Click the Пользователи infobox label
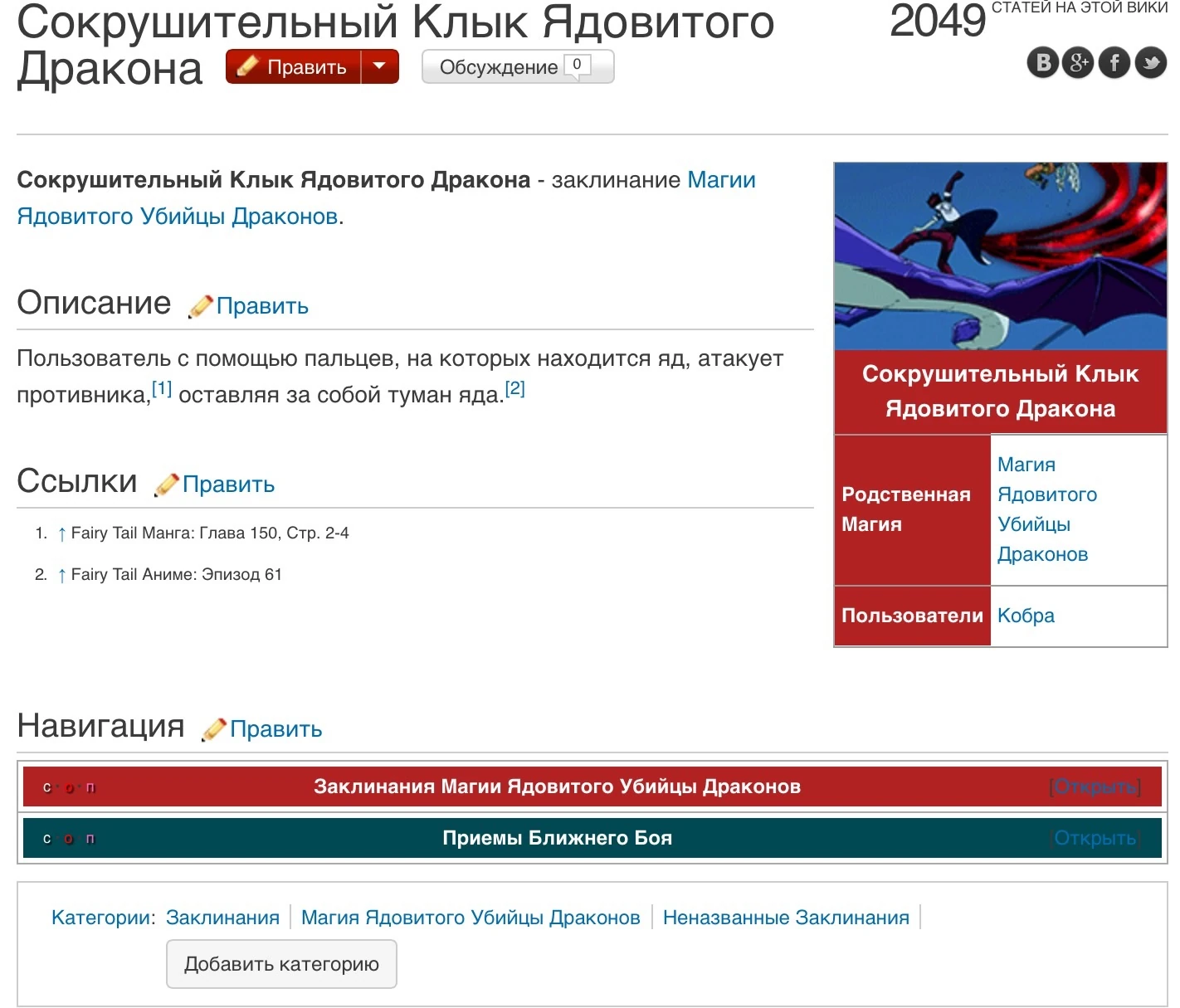1180x1008 pixels. click(912, 616)
